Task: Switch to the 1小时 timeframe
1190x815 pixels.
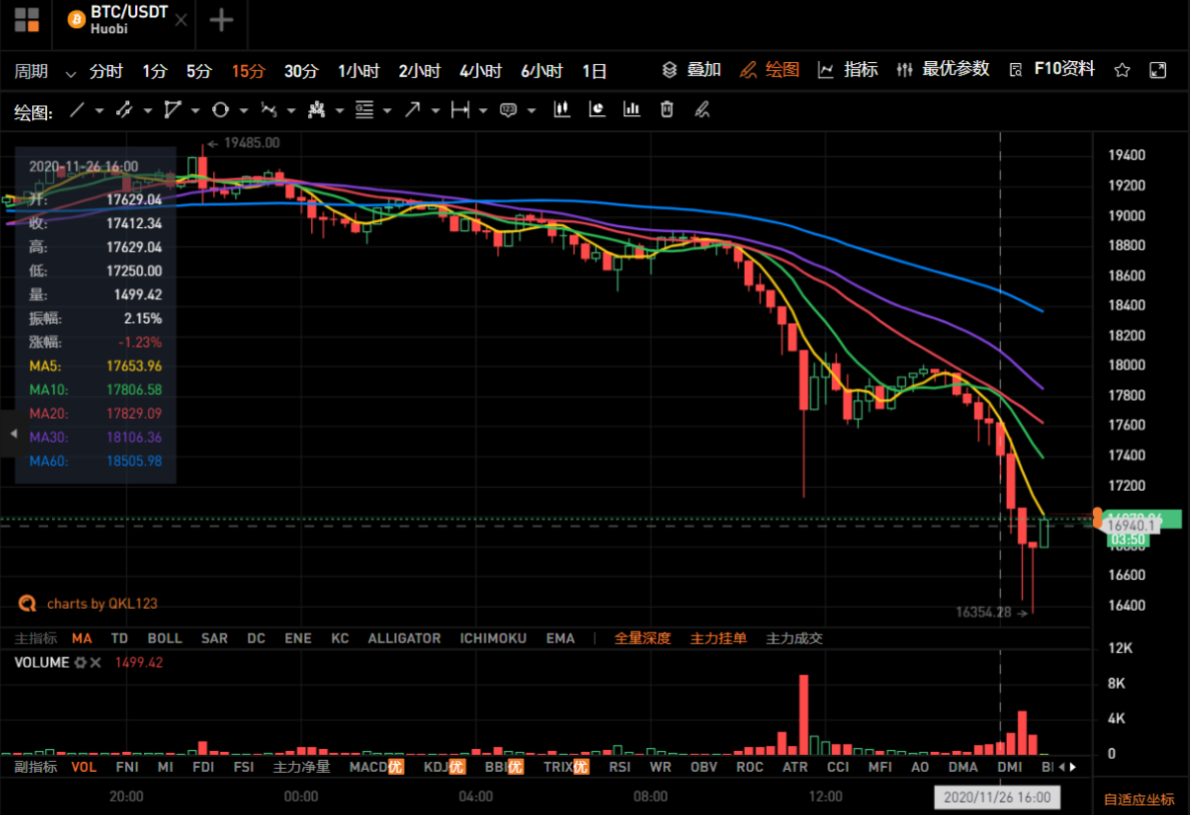Action: click(x=358, y=71)
